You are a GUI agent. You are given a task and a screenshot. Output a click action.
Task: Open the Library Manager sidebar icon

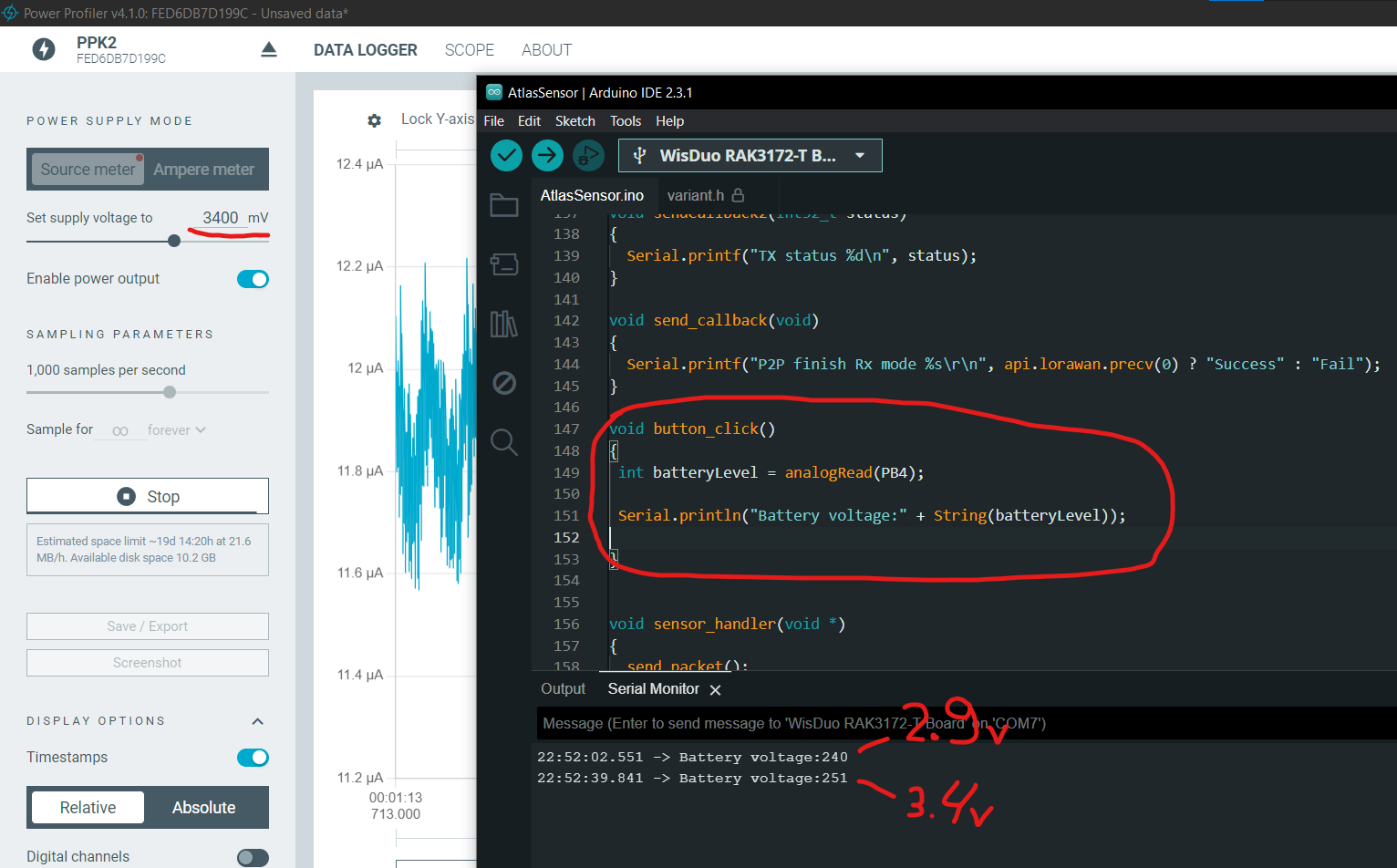tap(504, 324)
